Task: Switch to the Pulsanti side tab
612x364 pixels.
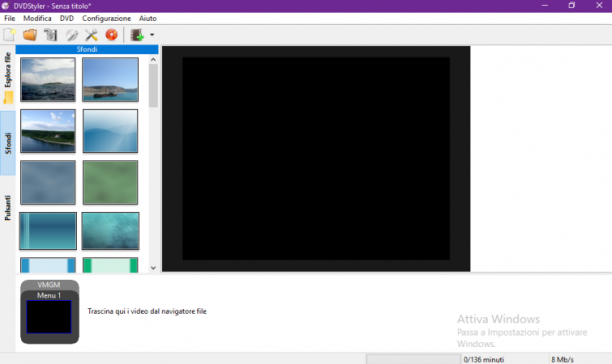Action: [8, 208]
